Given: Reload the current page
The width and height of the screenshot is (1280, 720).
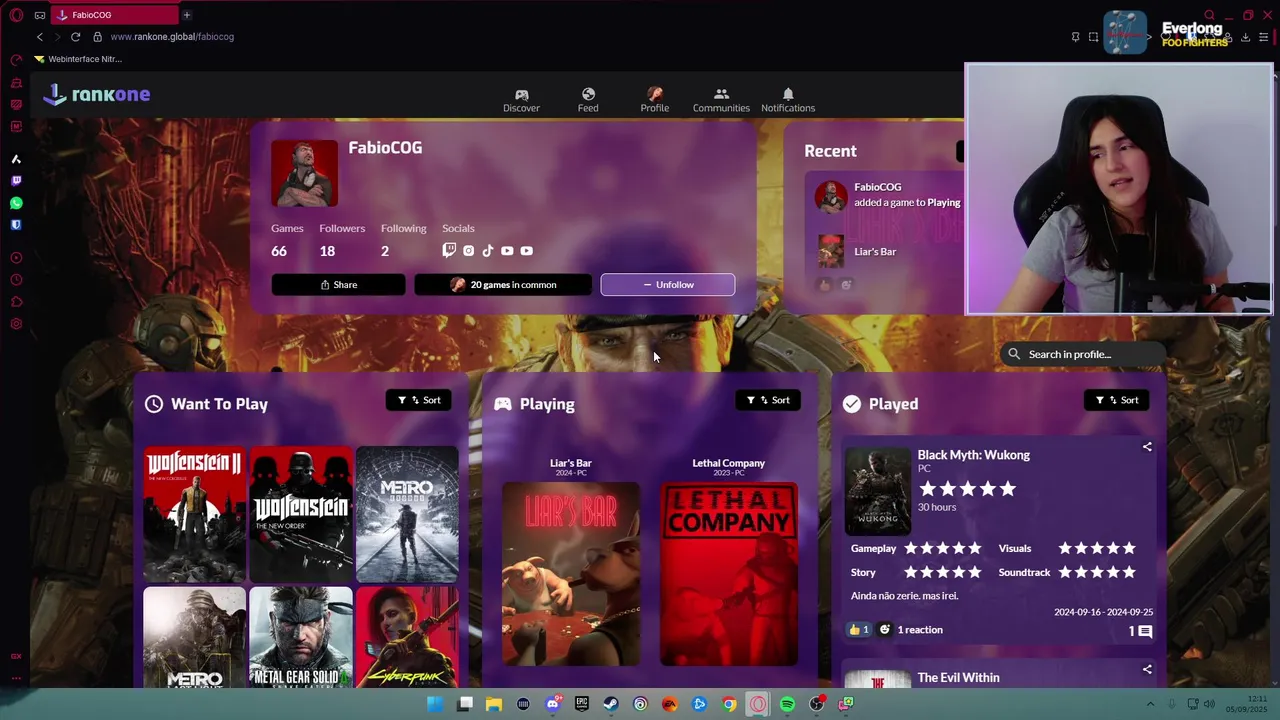Looking at the screenshot, I should 75,37.
